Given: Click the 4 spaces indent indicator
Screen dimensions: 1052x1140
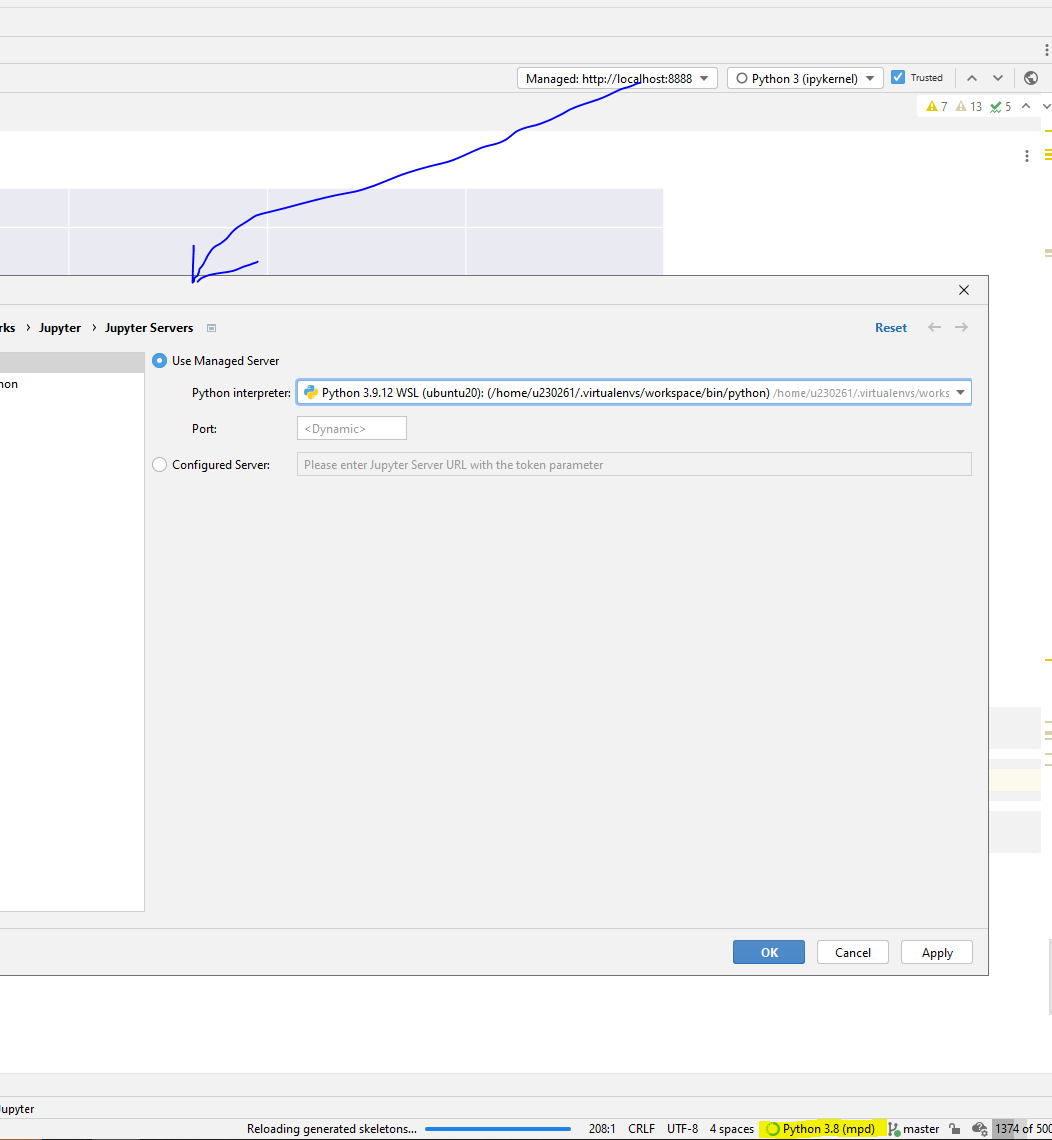Looking at the screenshot, I should pyautogui.click(x=731, y=1128).
